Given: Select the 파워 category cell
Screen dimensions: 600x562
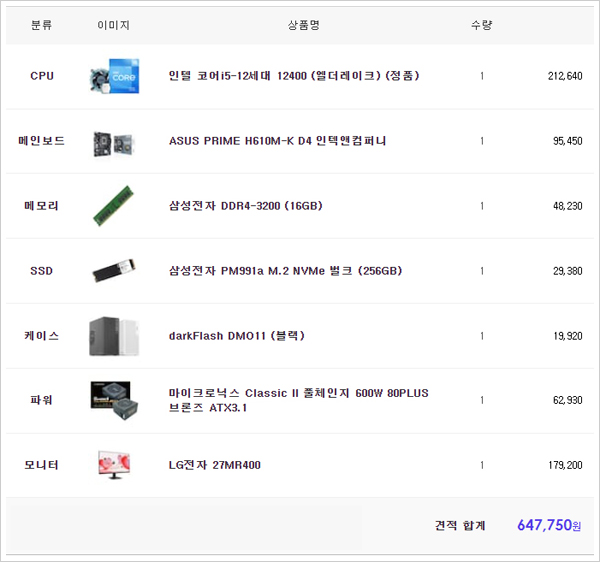Looking at the screenshot, I should (41, 400).
